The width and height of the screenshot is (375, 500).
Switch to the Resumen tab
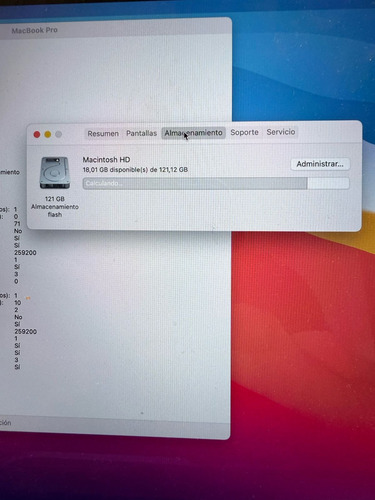tap(103, 133)
